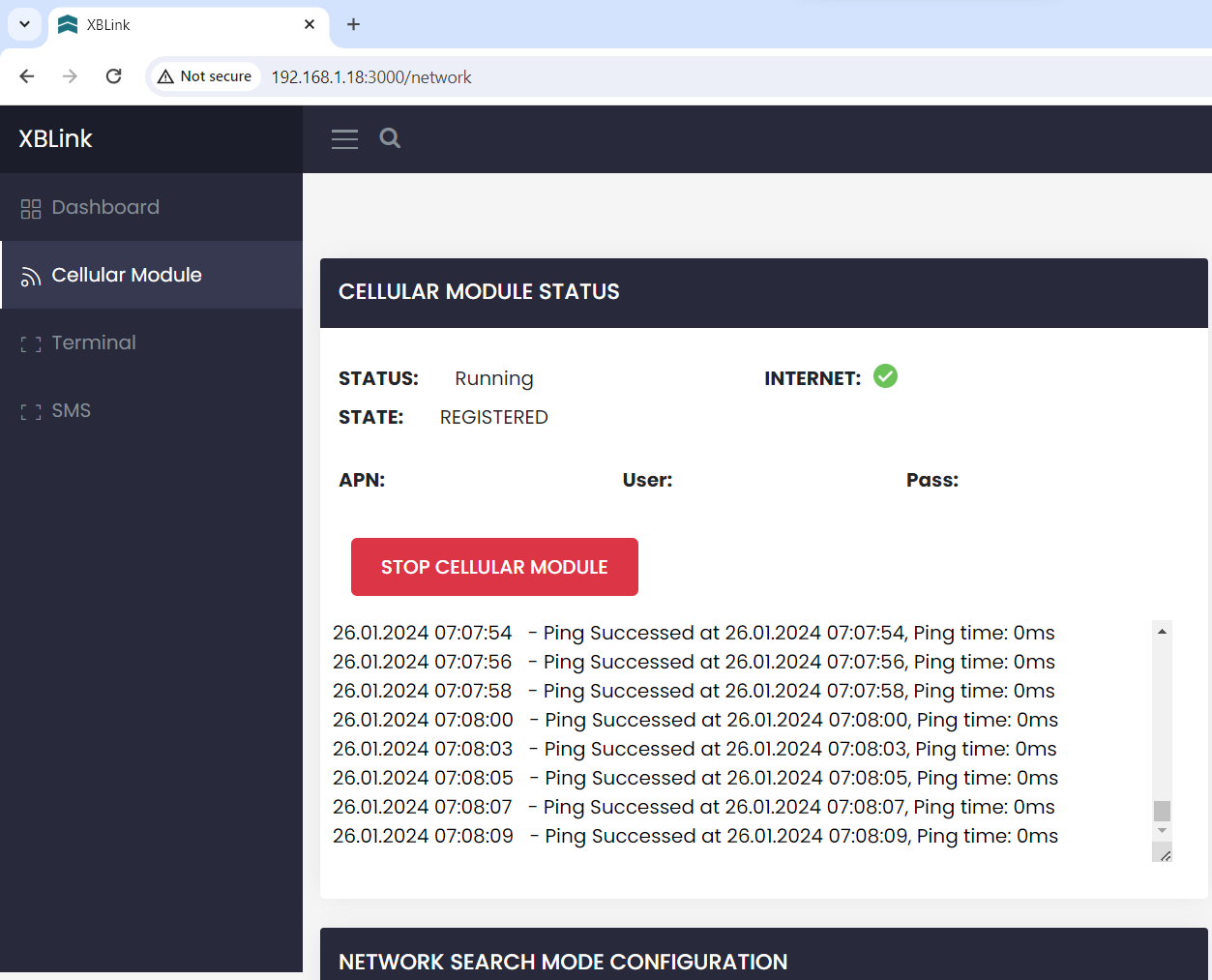This screenshot has width=1212, height=980.
Task: Open the SMS page from sidebar
Action: (x=71, y=410)
